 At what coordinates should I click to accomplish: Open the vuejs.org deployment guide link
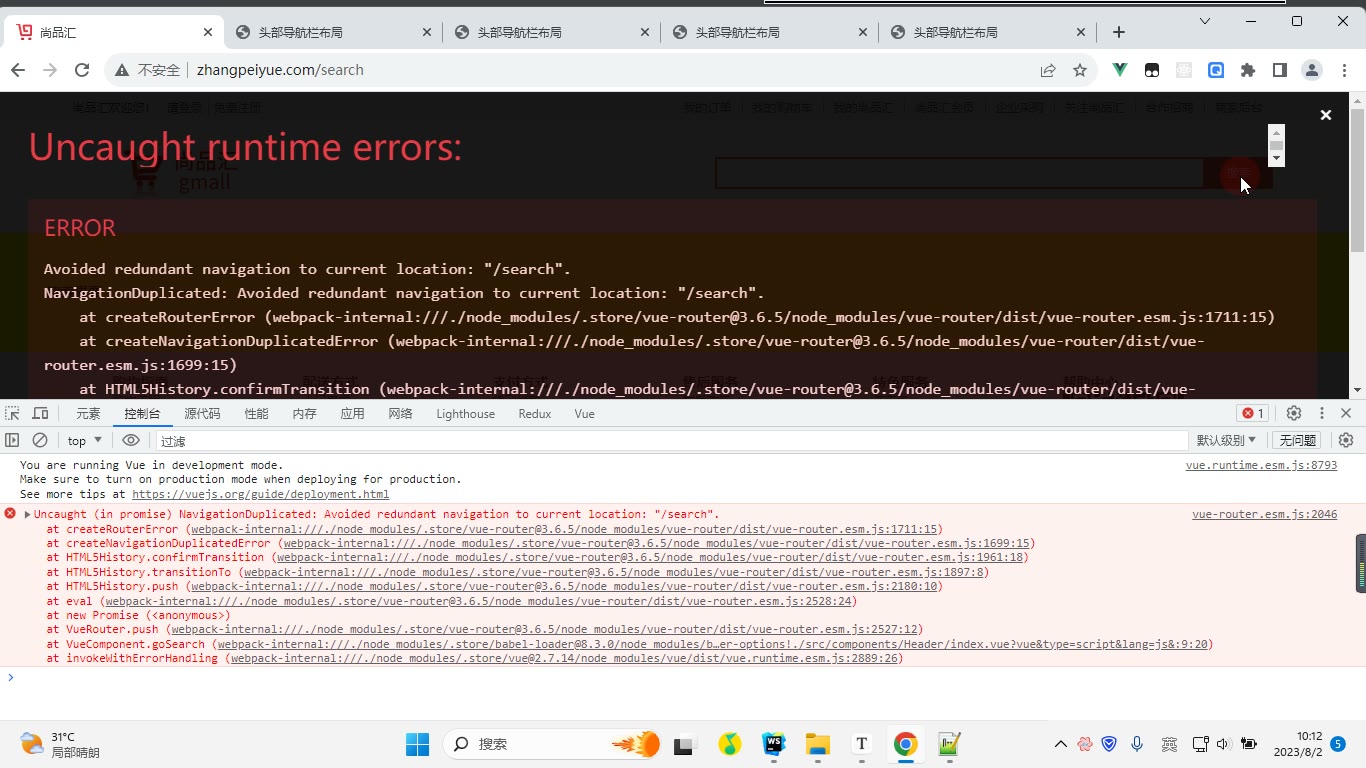tap(261, 494)
